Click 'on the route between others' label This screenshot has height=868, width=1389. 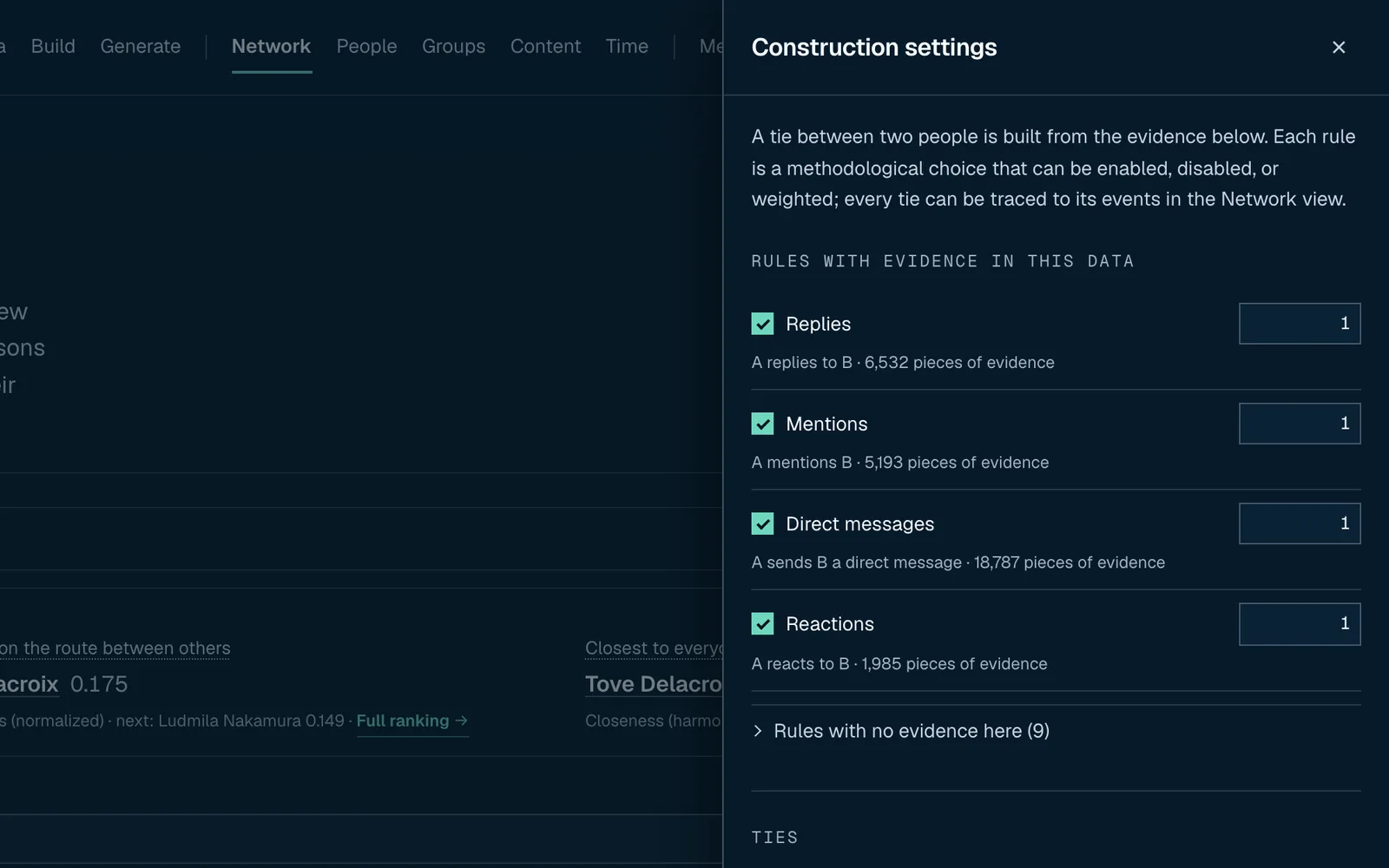click(x=115, y=648)
